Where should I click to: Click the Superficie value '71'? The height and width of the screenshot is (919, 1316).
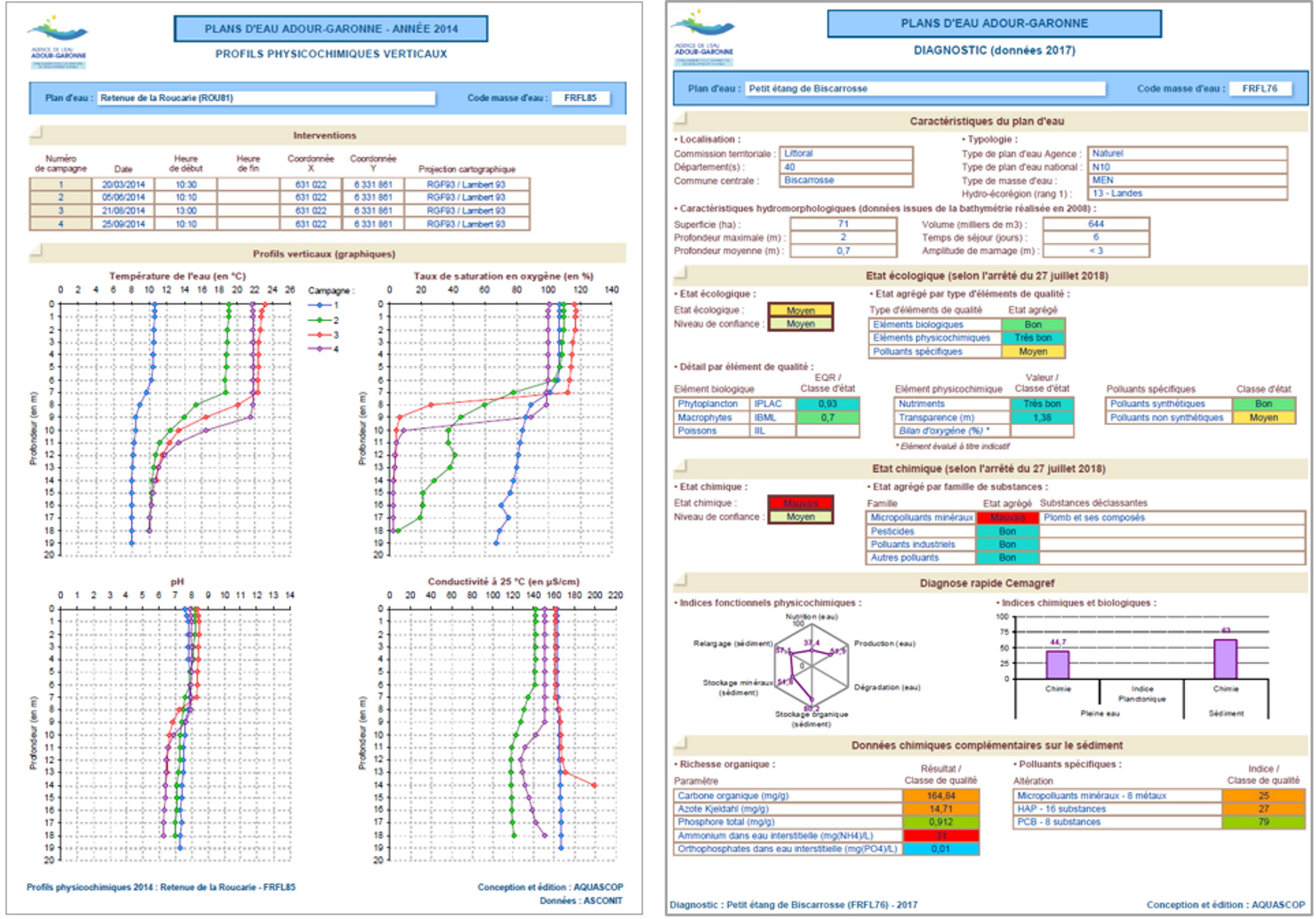coord(843,224)
